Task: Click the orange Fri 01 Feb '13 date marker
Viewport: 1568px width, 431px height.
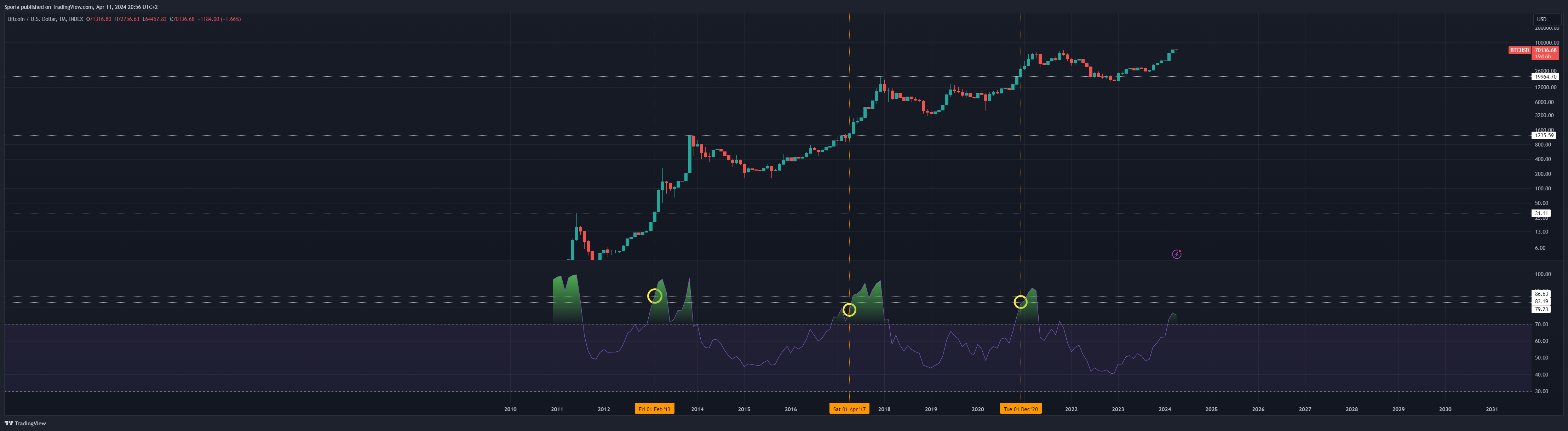Action: tap(654, 409)
